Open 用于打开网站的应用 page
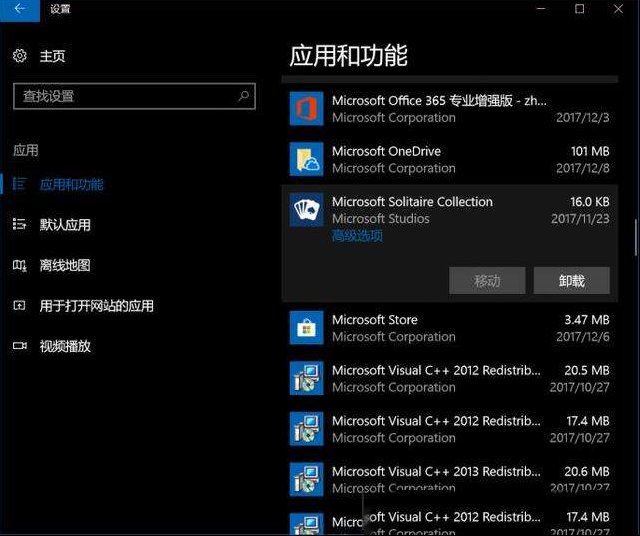The height and width of the screenshot is (536, 640). pos(97,306)
